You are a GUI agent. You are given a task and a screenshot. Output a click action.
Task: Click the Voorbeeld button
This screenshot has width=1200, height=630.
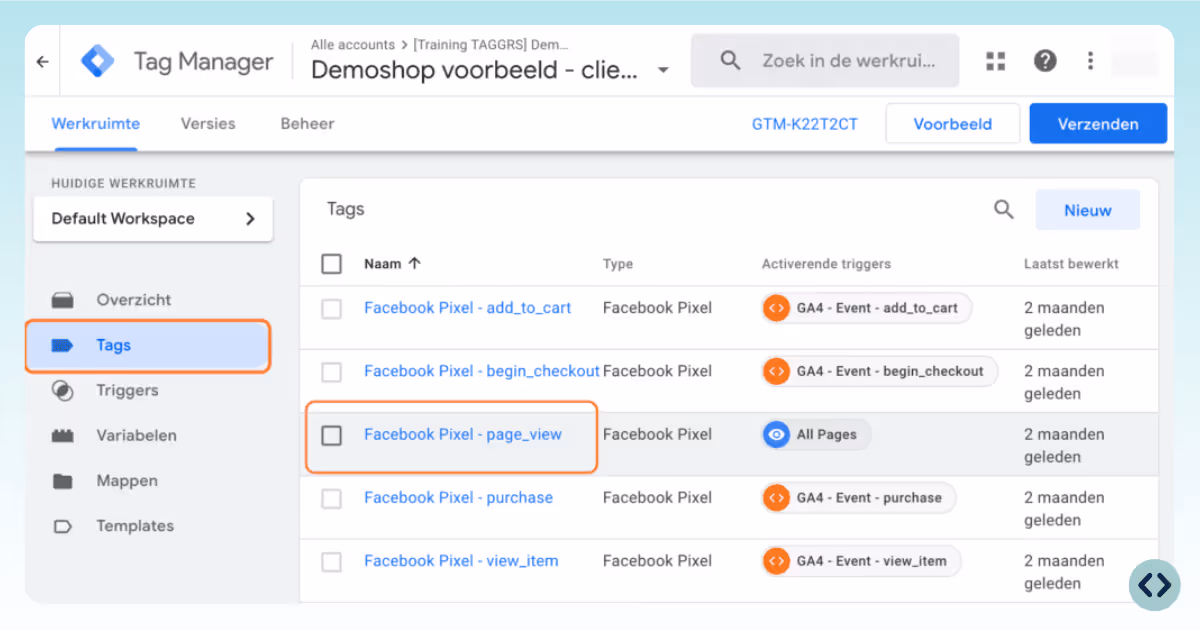pyautogui.click(x=953, y=124)
